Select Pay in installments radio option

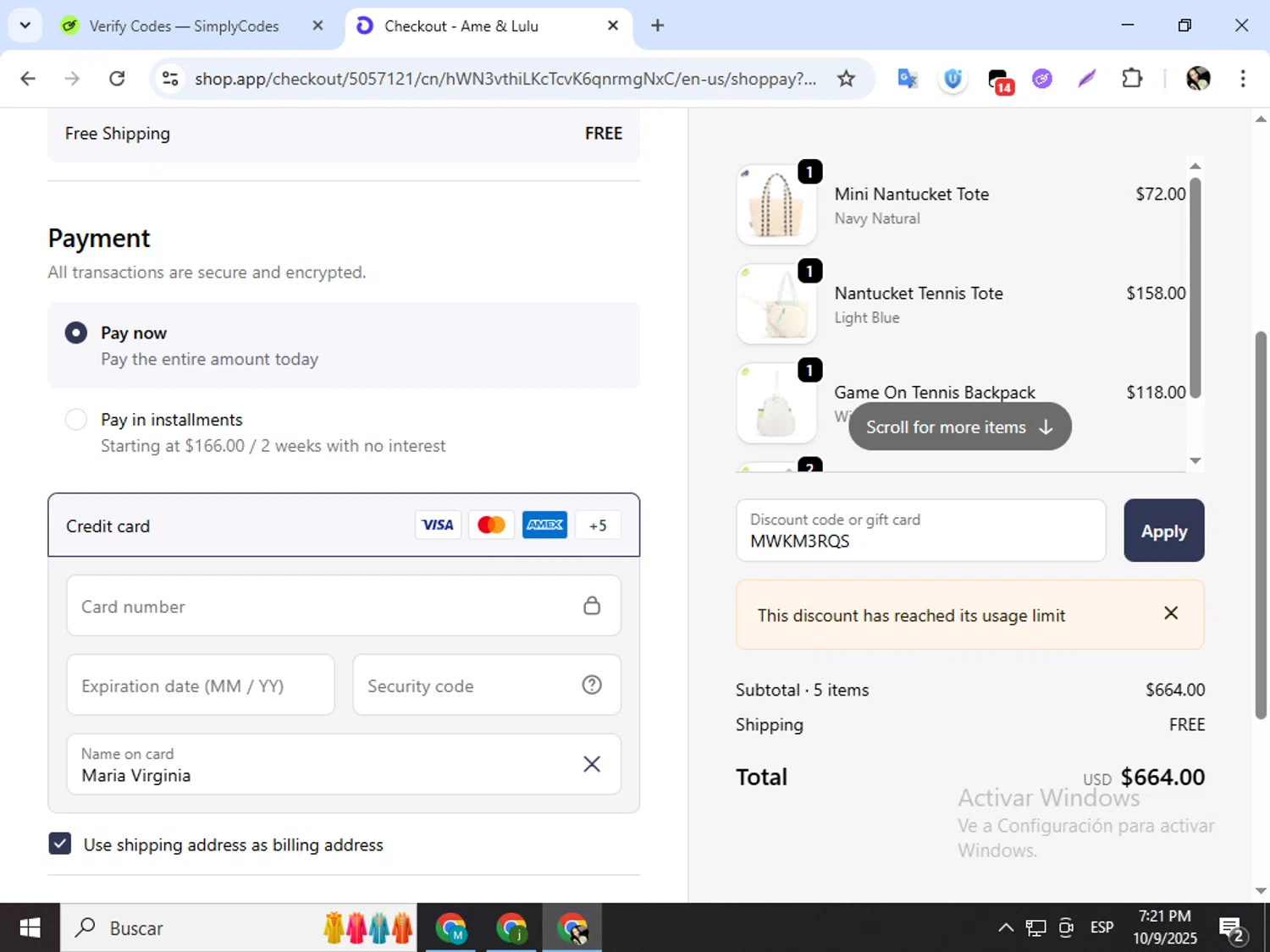(76, 420)
